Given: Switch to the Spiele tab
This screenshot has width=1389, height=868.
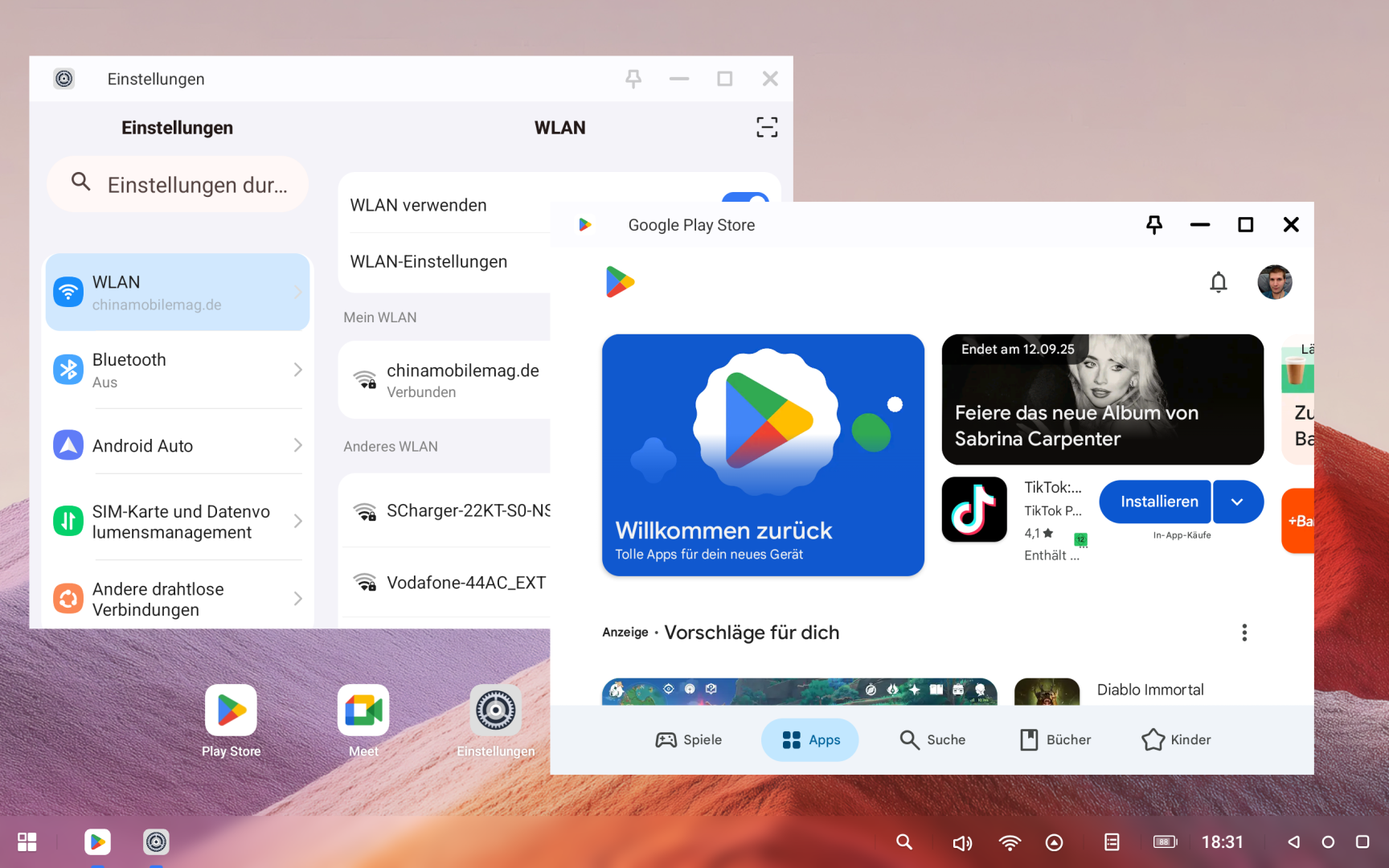Looking at the screenshot, I should pyautogui.click(x=689, y=739).
